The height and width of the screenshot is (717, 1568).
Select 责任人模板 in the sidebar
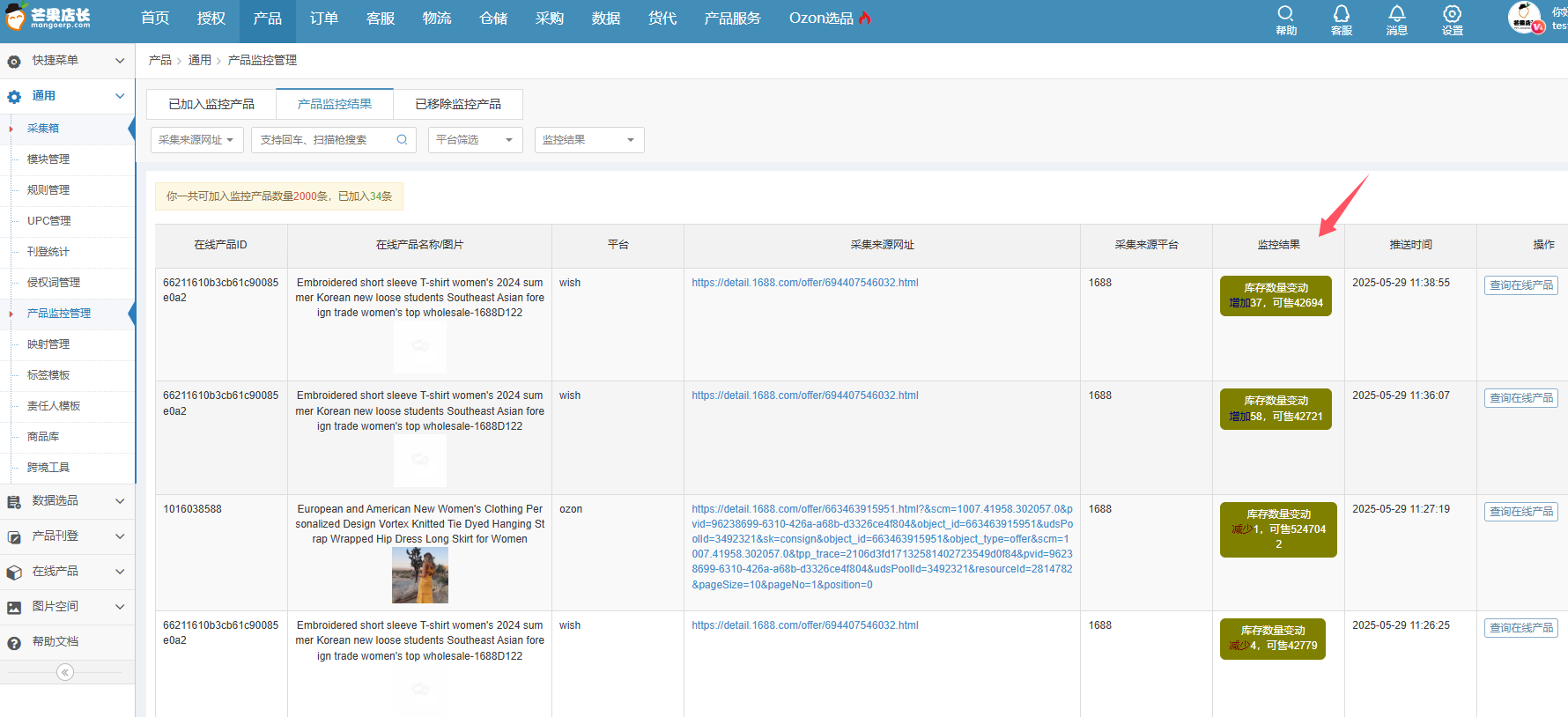[x=54, y=406]
